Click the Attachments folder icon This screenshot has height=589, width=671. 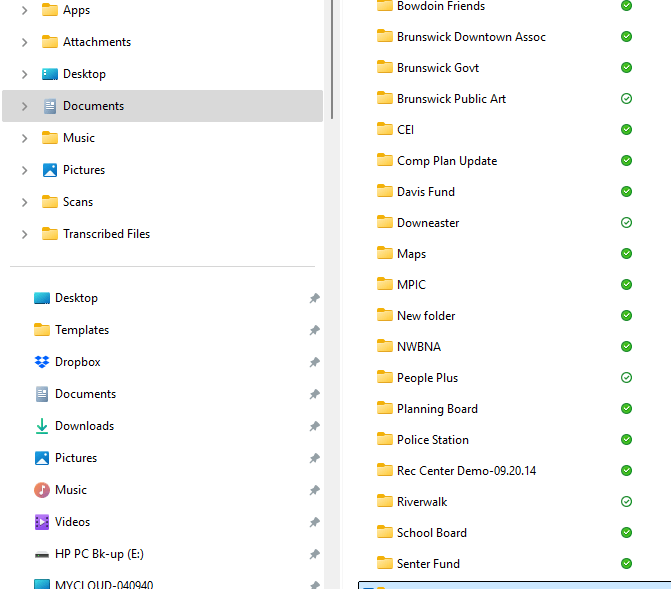tap(50, 42)
